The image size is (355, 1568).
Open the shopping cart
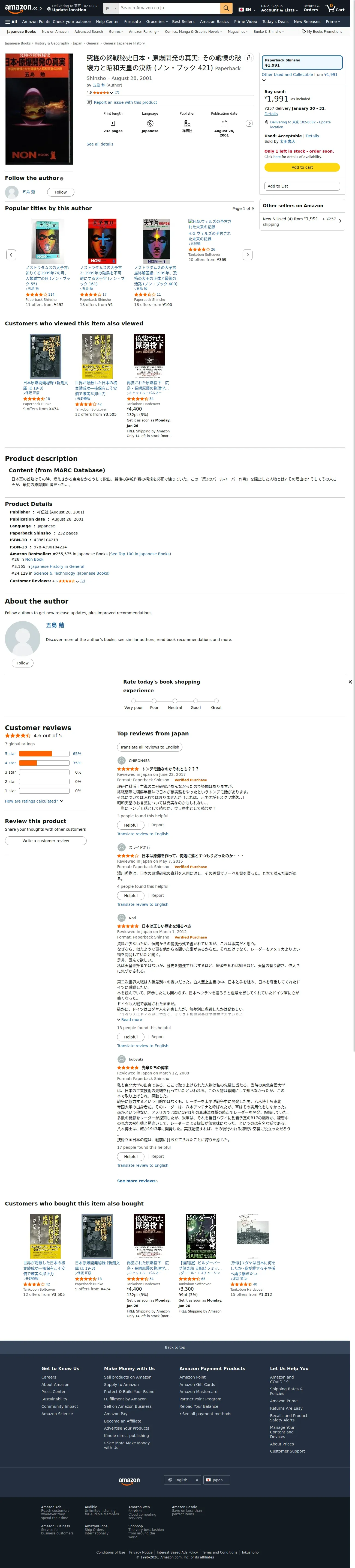[x=335, y=8]
